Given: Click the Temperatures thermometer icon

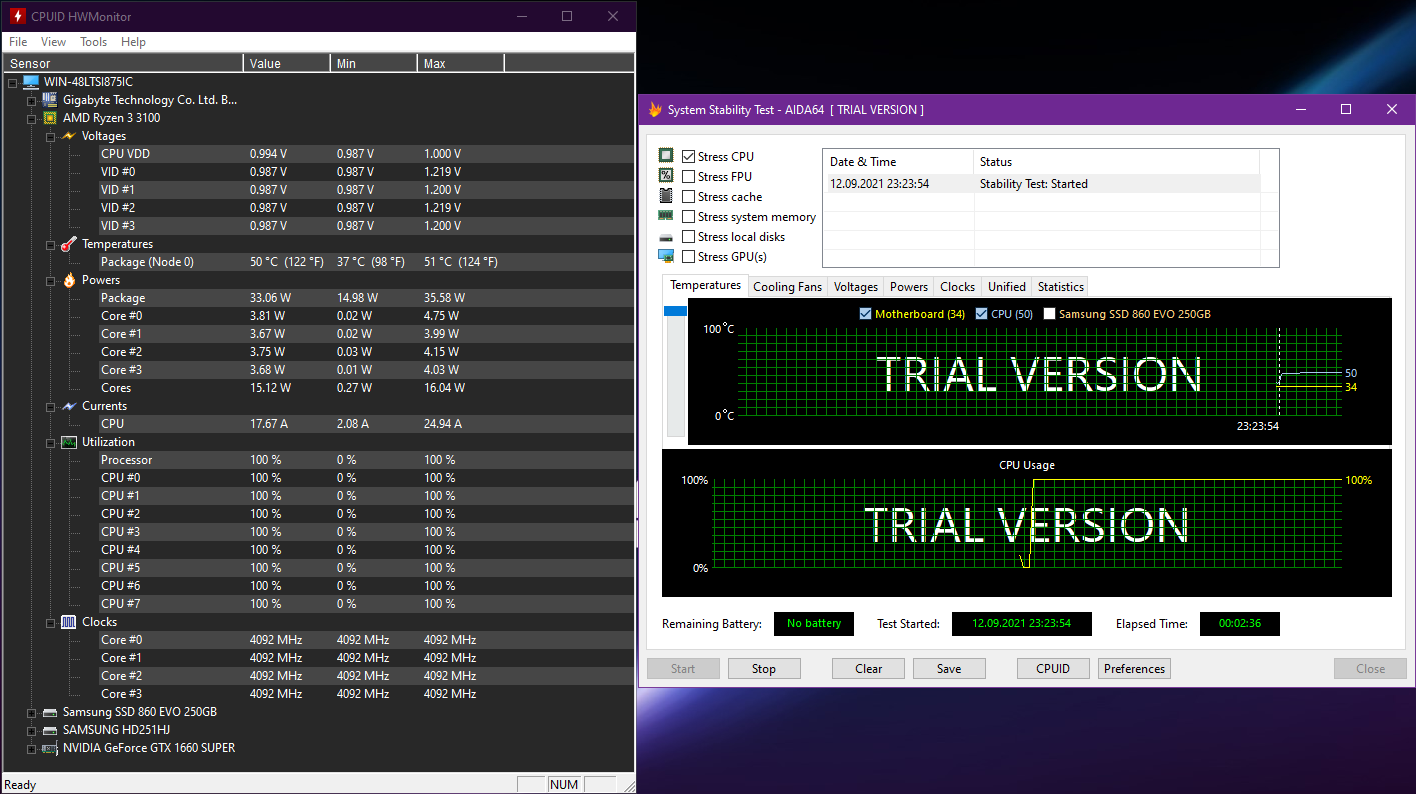Looking at the screenshot, I should pyautogui.click(x=68, y=244).
